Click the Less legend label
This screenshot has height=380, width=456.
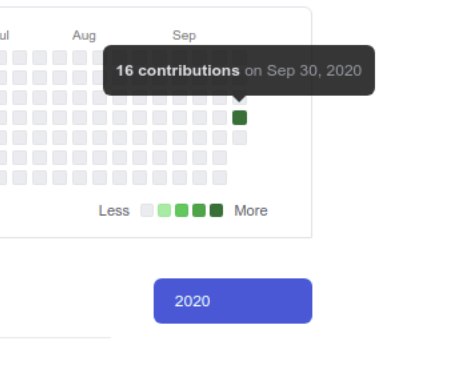coord(114,211)
